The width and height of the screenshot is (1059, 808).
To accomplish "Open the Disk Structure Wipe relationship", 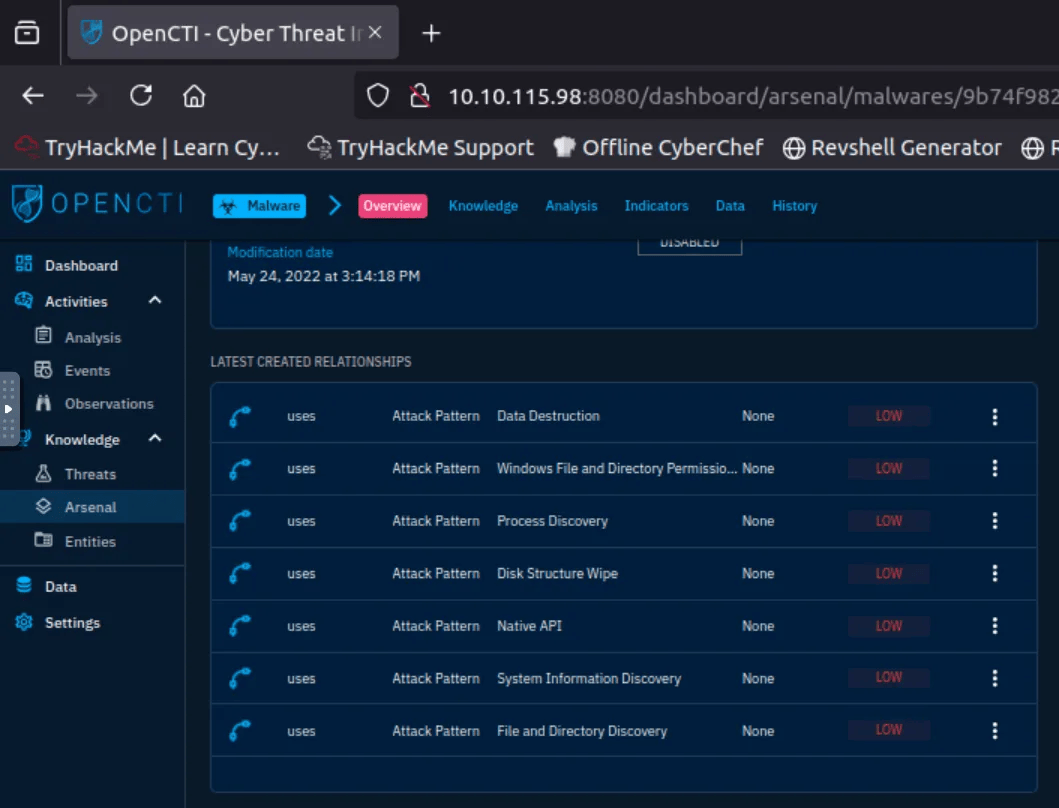I will tap(557, 574).
